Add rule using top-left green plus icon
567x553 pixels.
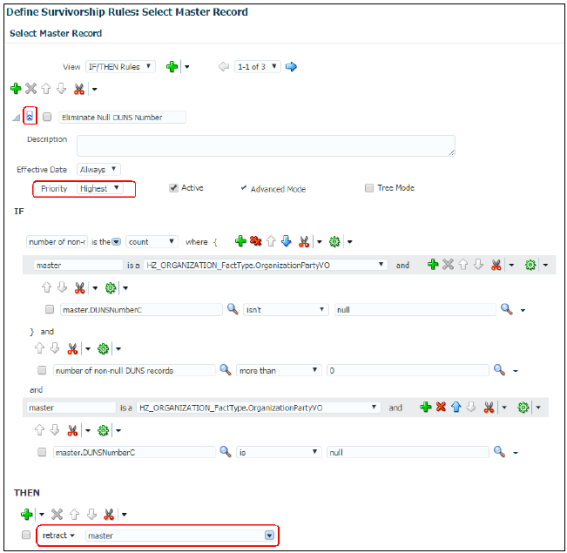[16, 88]
